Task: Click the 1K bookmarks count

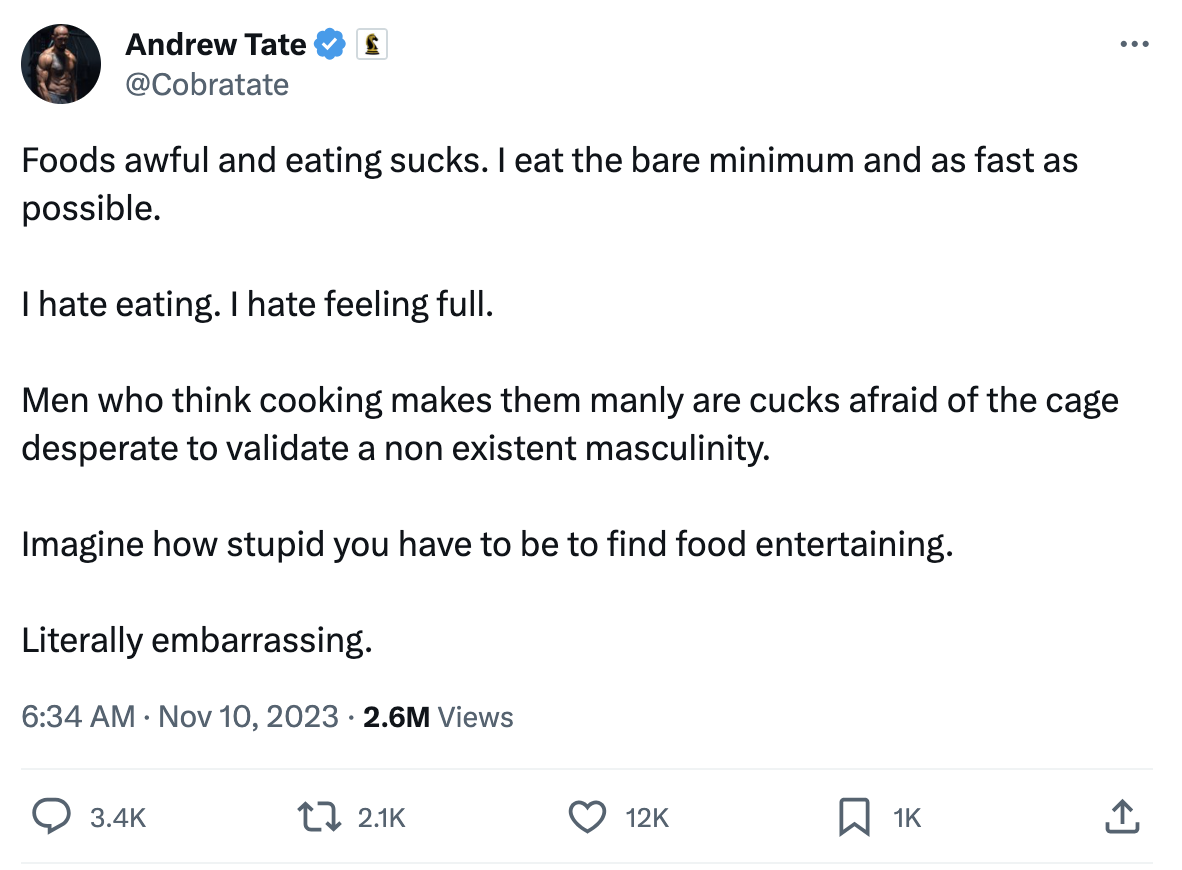Action: tap(906, 818)
